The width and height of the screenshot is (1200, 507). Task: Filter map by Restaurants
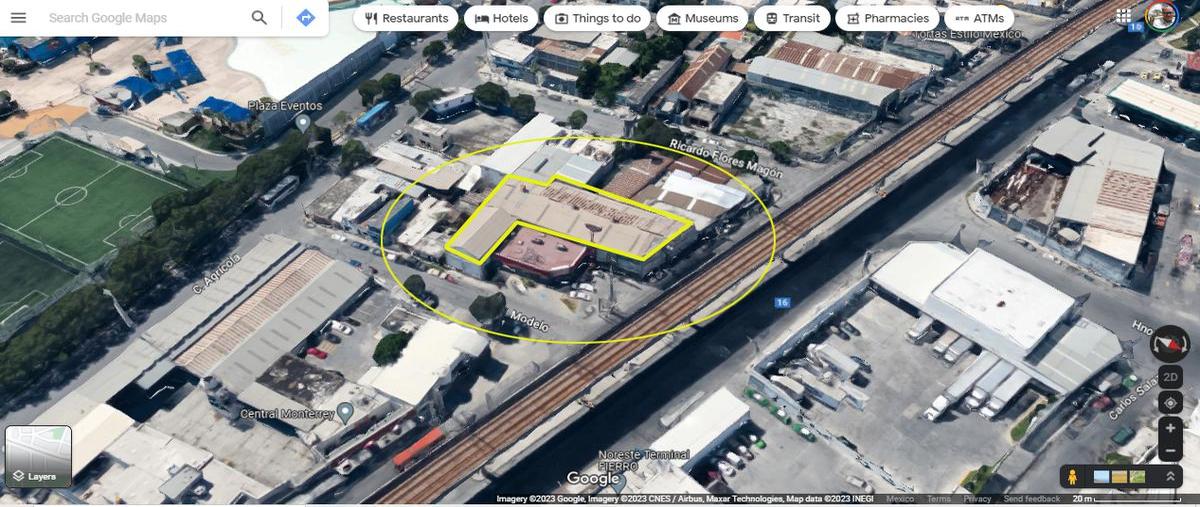coord(406,18)
